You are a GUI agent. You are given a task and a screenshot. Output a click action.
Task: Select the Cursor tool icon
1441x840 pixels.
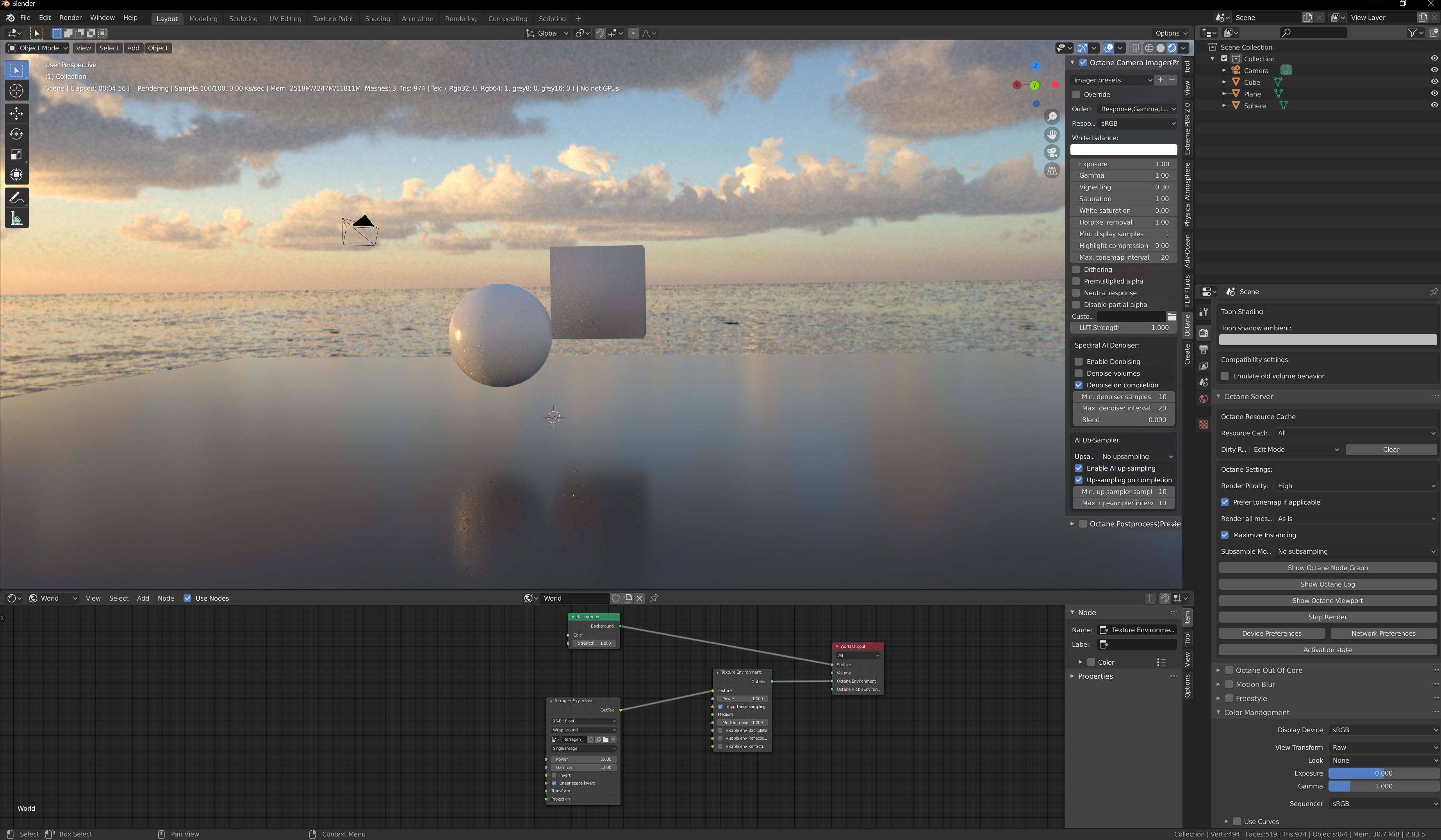pos(16,90)
